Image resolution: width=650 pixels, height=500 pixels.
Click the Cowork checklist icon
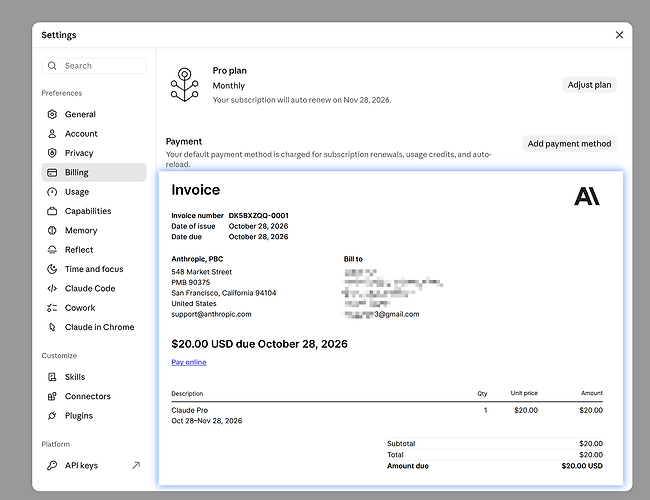[52, 308]
